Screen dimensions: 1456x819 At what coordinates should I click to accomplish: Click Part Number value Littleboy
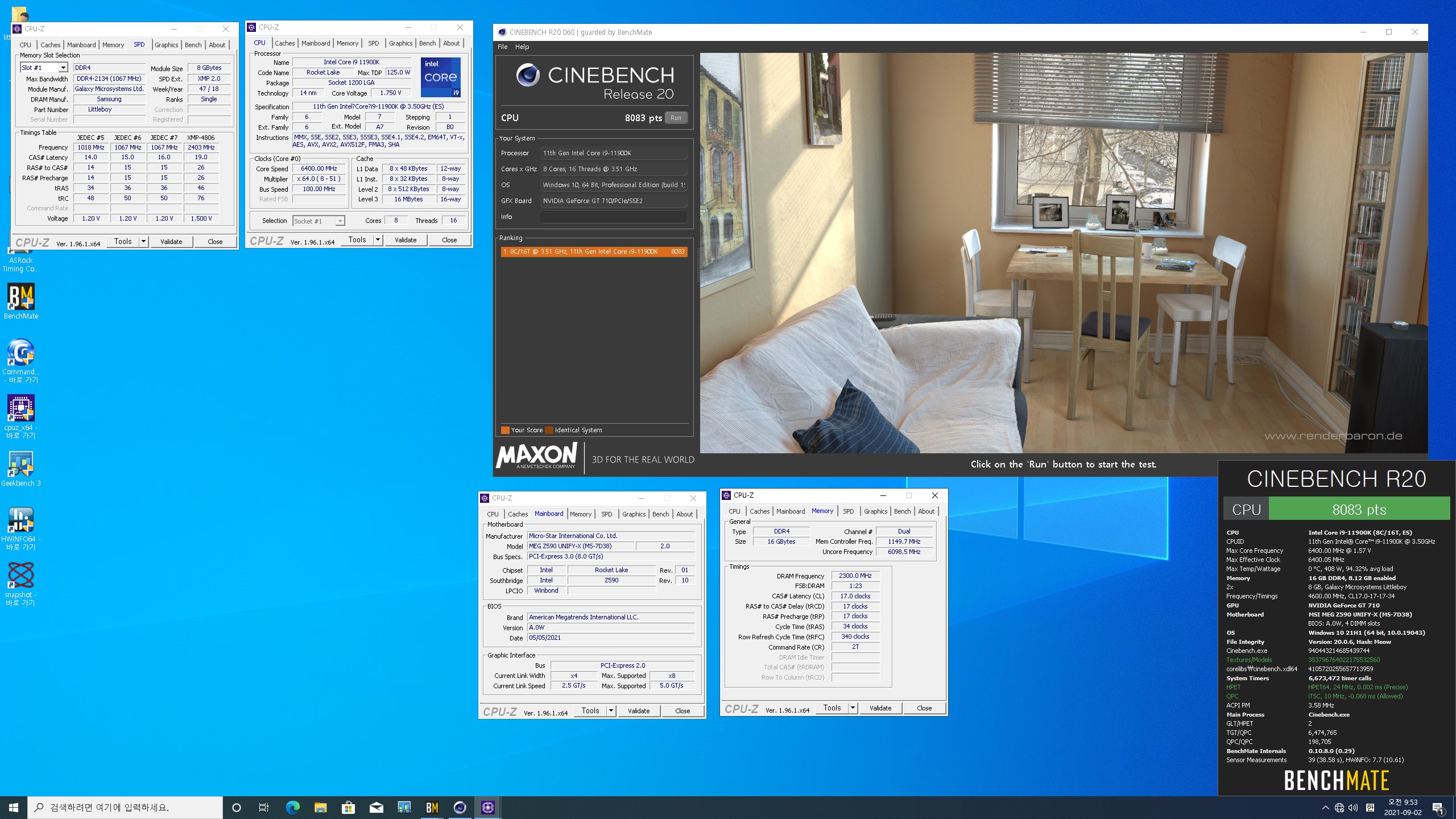109,109
